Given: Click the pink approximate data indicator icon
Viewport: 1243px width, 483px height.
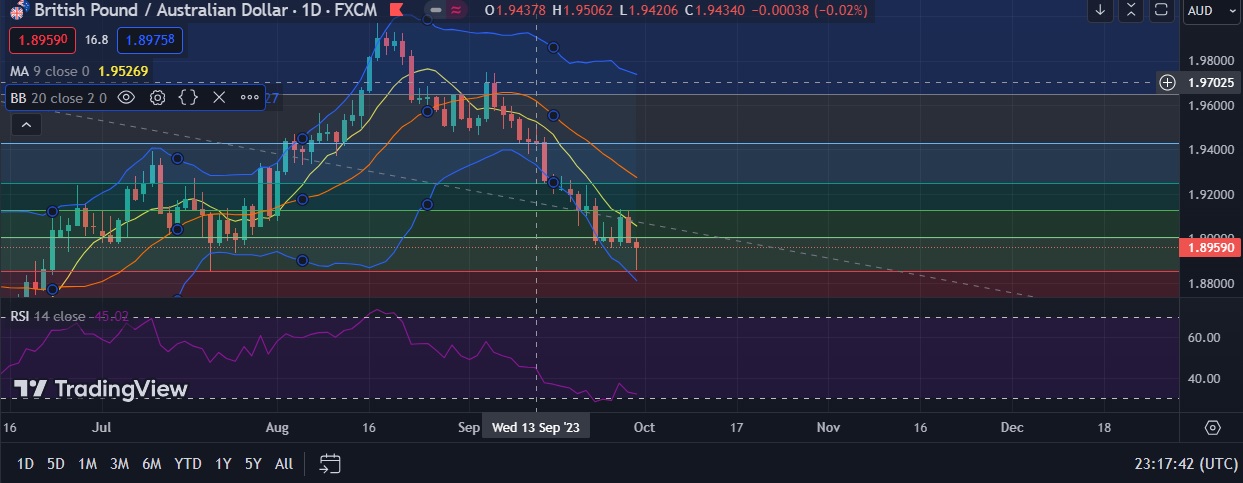Looking at the screenshot, I should pos(457,10).
